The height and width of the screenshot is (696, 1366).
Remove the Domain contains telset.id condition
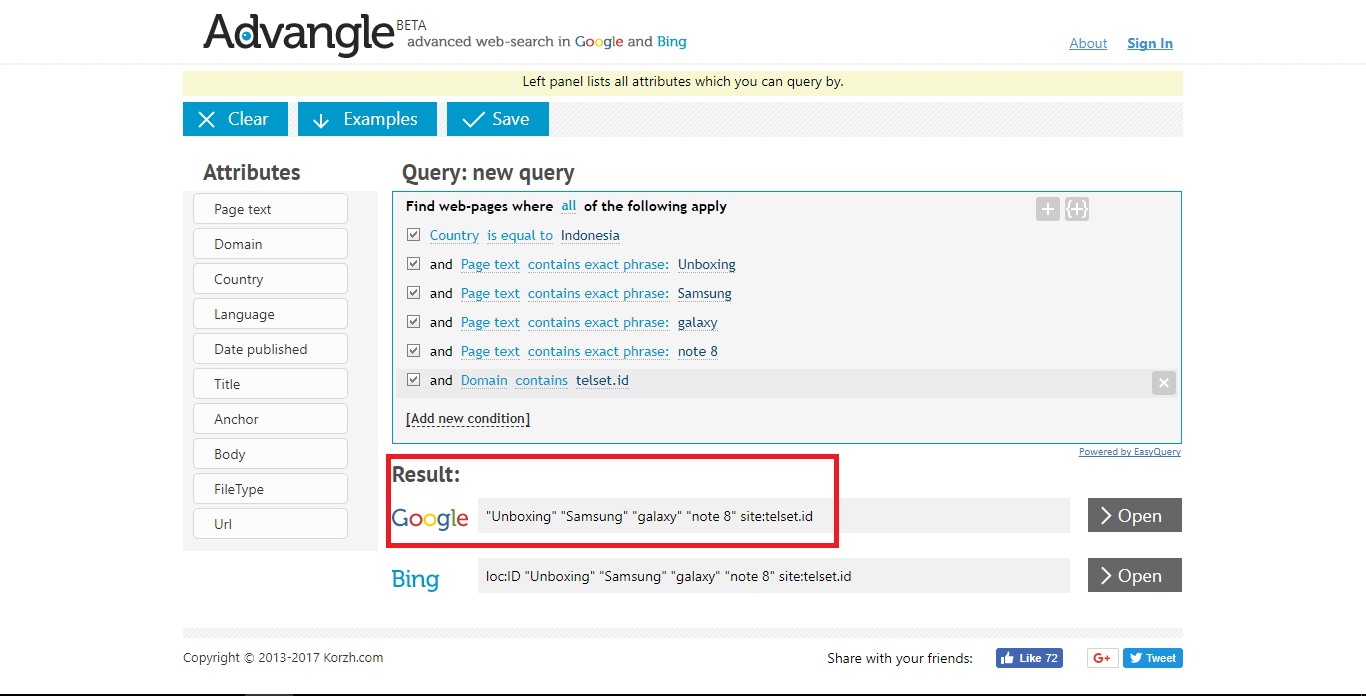(1163, 383)
